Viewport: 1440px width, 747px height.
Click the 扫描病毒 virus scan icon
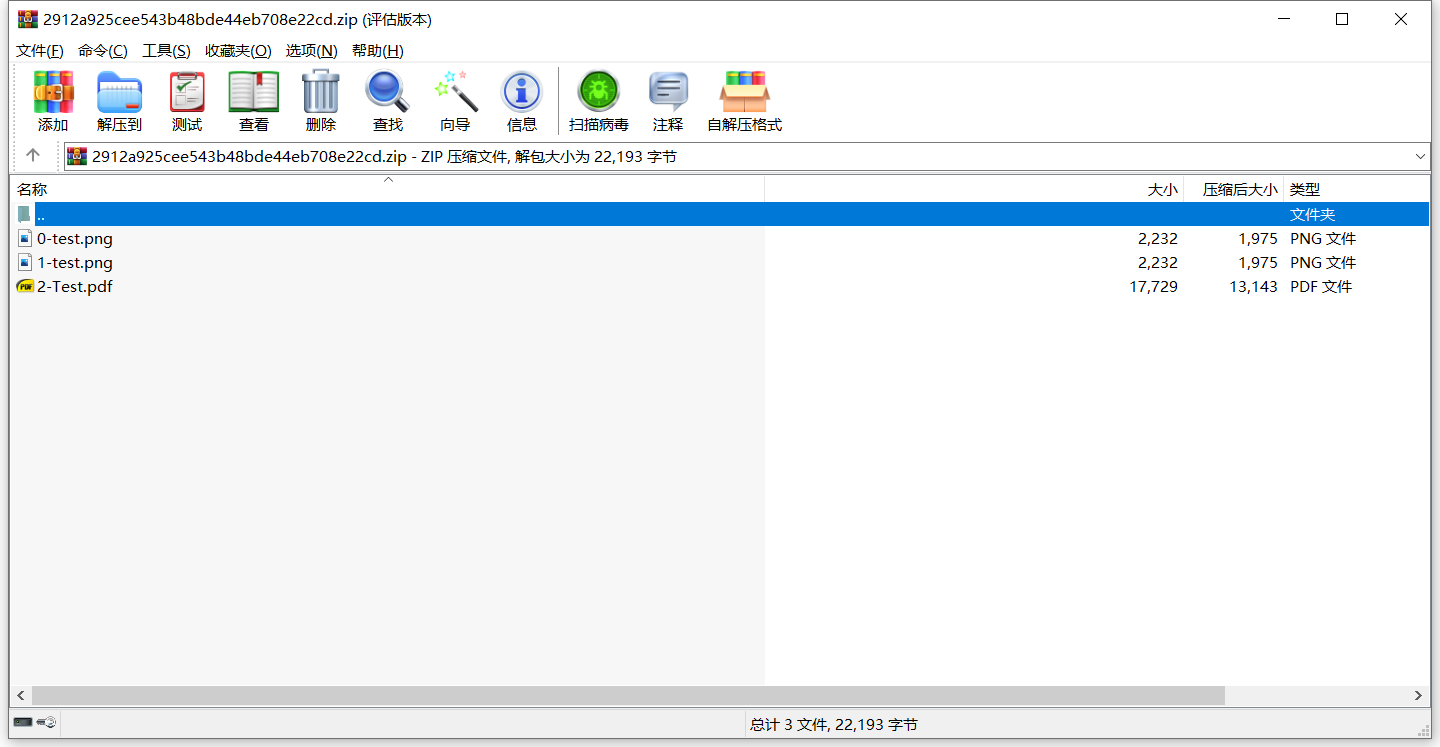pyautogui.click(x=599, y=101)
